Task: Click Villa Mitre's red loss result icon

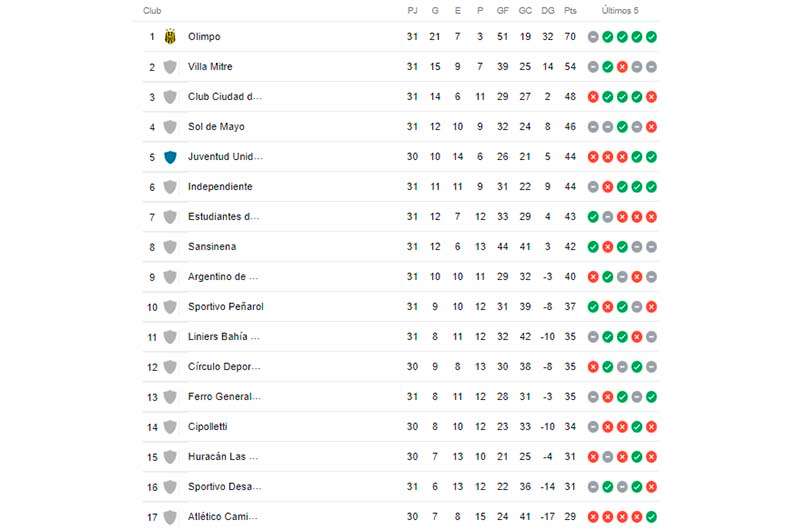Action: [622, 67]
